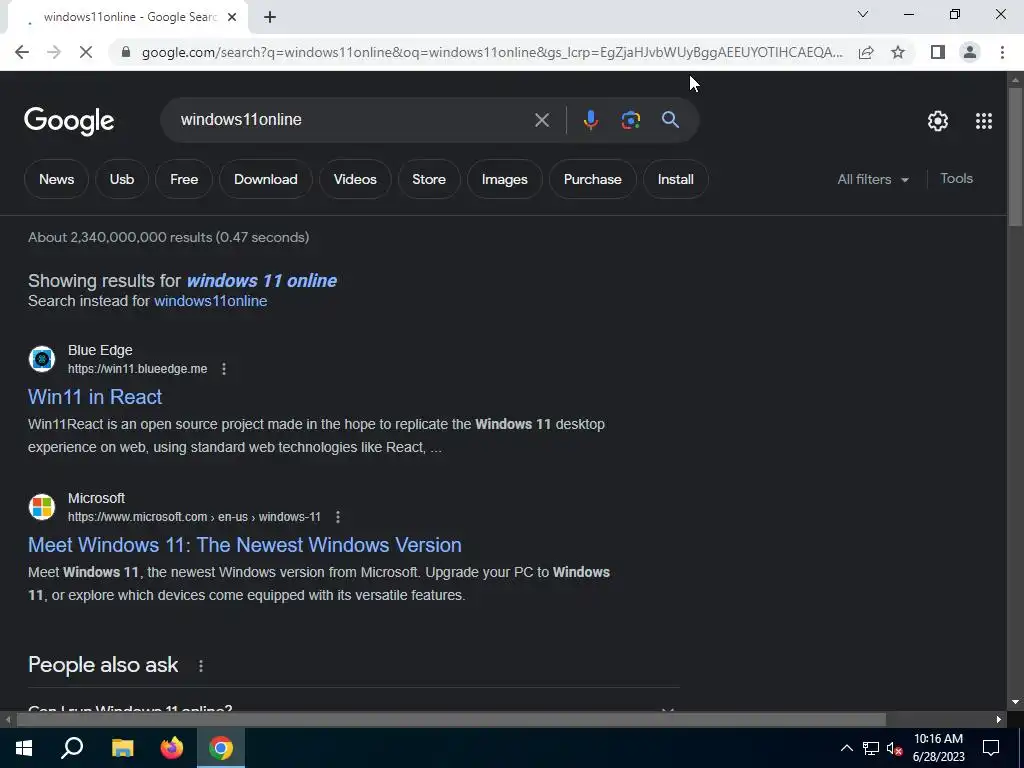Filter results by Download
The height and width of the screenshot is (768, 1024).
(266, 179)
